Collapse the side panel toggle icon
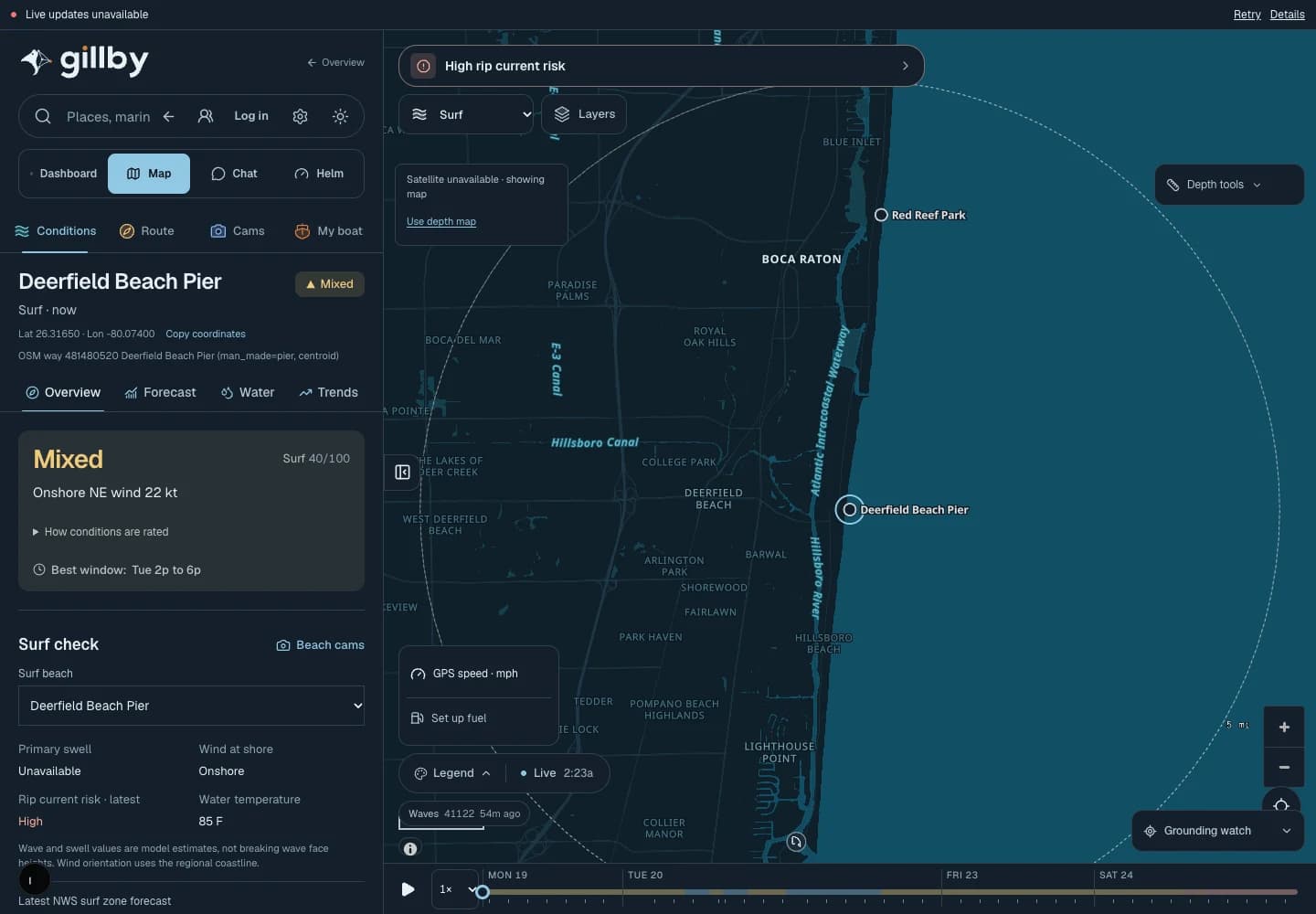This screenshot has height=914, width=1316. tap(402, 472)
